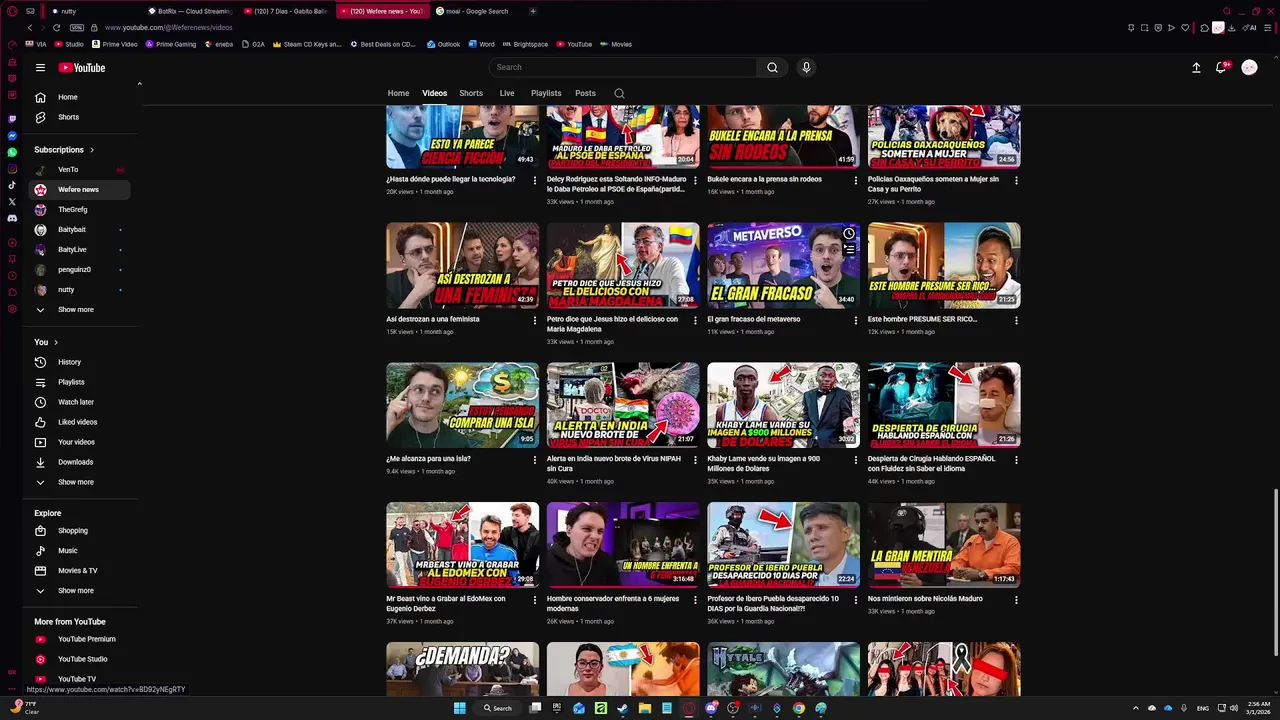Open a new browser tab plus button
This screenshot has height=720, width=1280.
[x=533, y=11]
